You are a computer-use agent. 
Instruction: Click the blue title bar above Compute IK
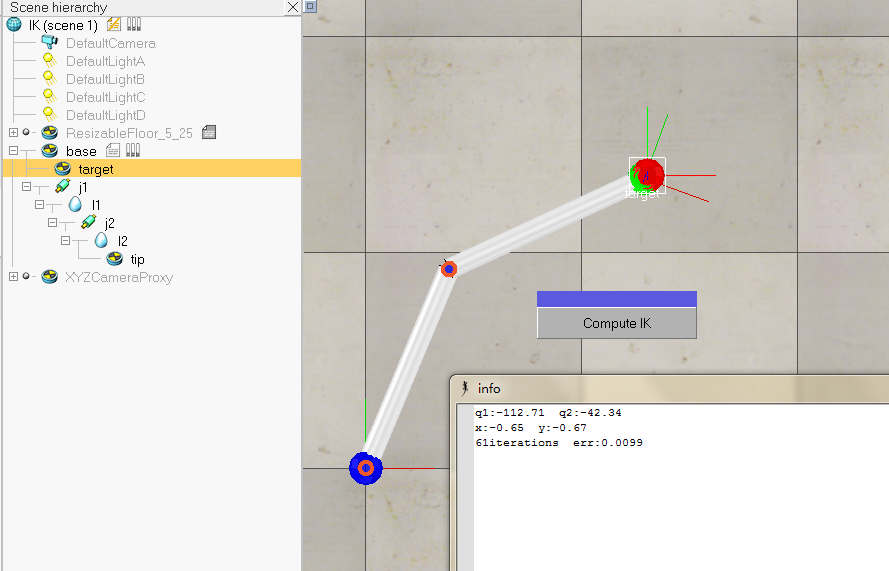[617, 299]
